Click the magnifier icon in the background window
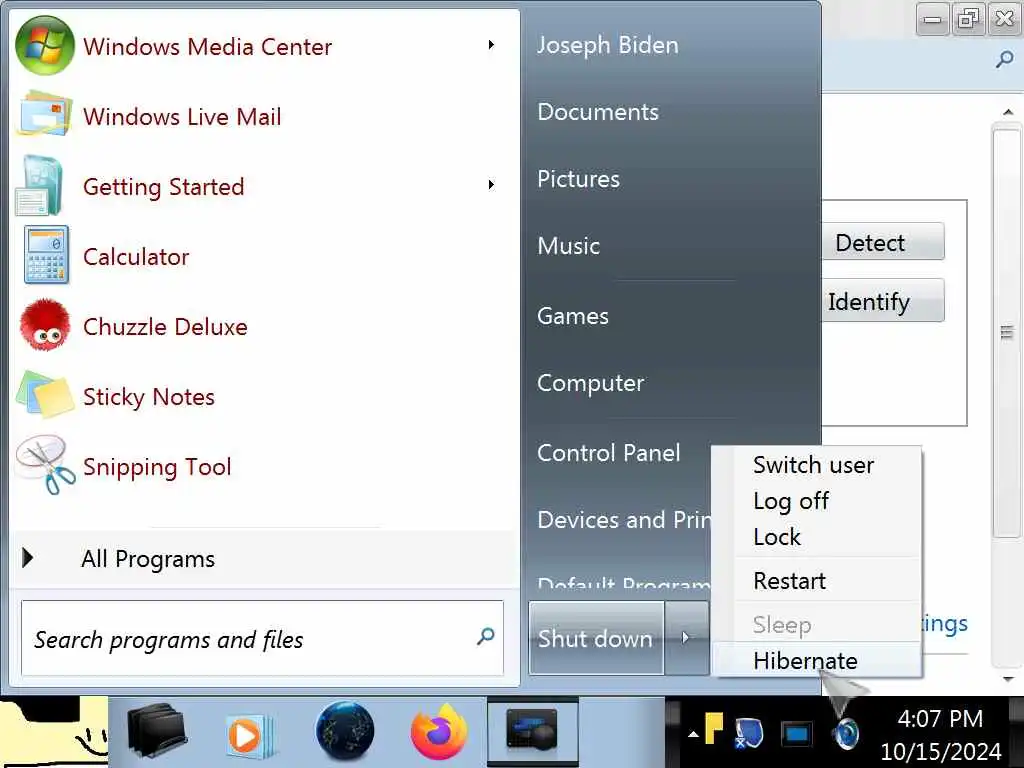Image resolution: width=1024 pixels, height=768 pixels. pyautogui.click(x=1004, y=59)
